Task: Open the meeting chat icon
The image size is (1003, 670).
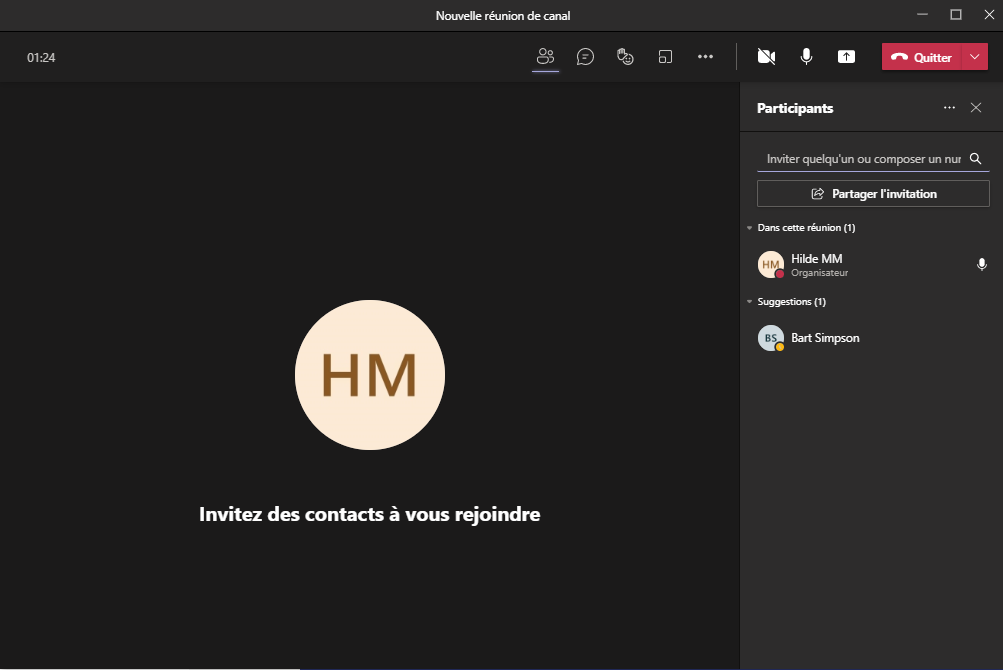Action: [585, 57]
